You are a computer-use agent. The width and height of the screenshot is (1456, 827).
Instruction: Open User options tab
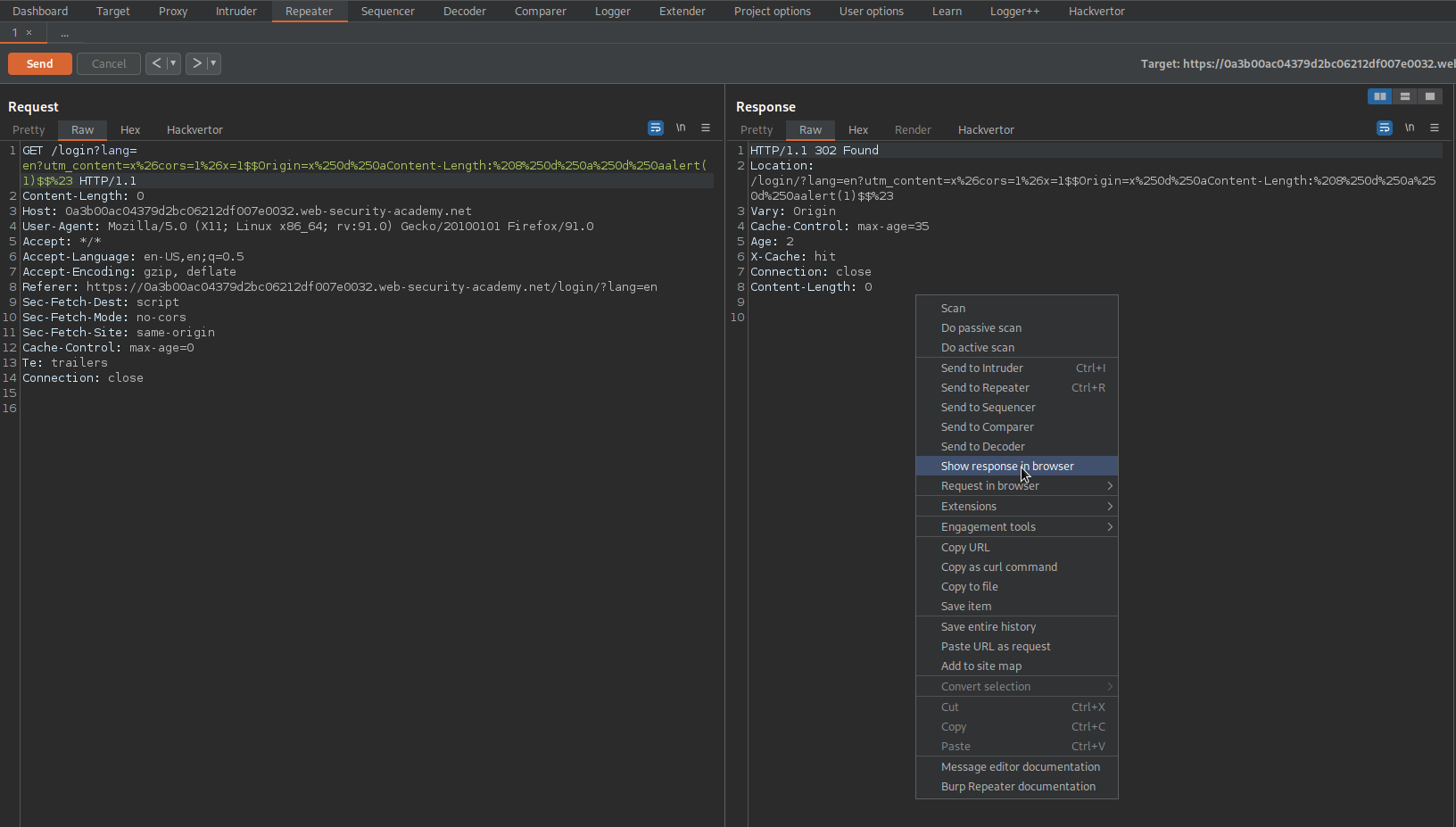click(x=872, y=12)
